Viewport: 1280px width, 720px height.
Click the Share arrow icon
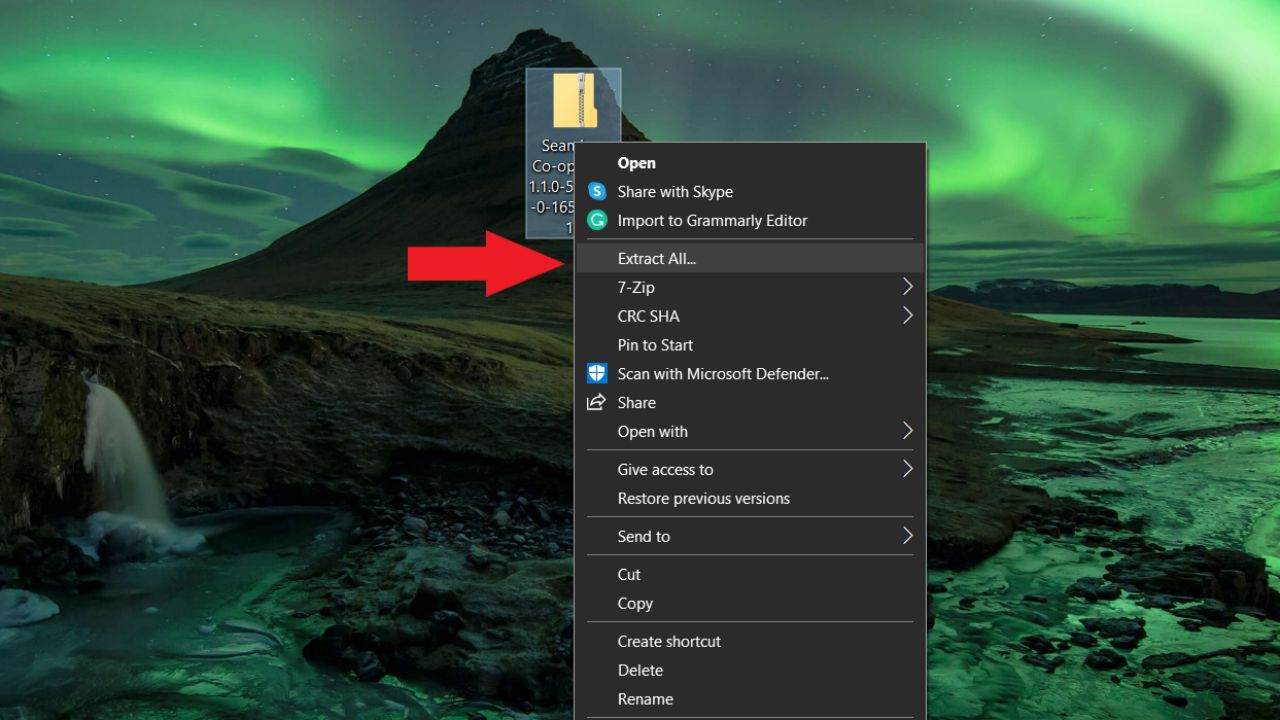pyautogui.click(x=597, y=403)
